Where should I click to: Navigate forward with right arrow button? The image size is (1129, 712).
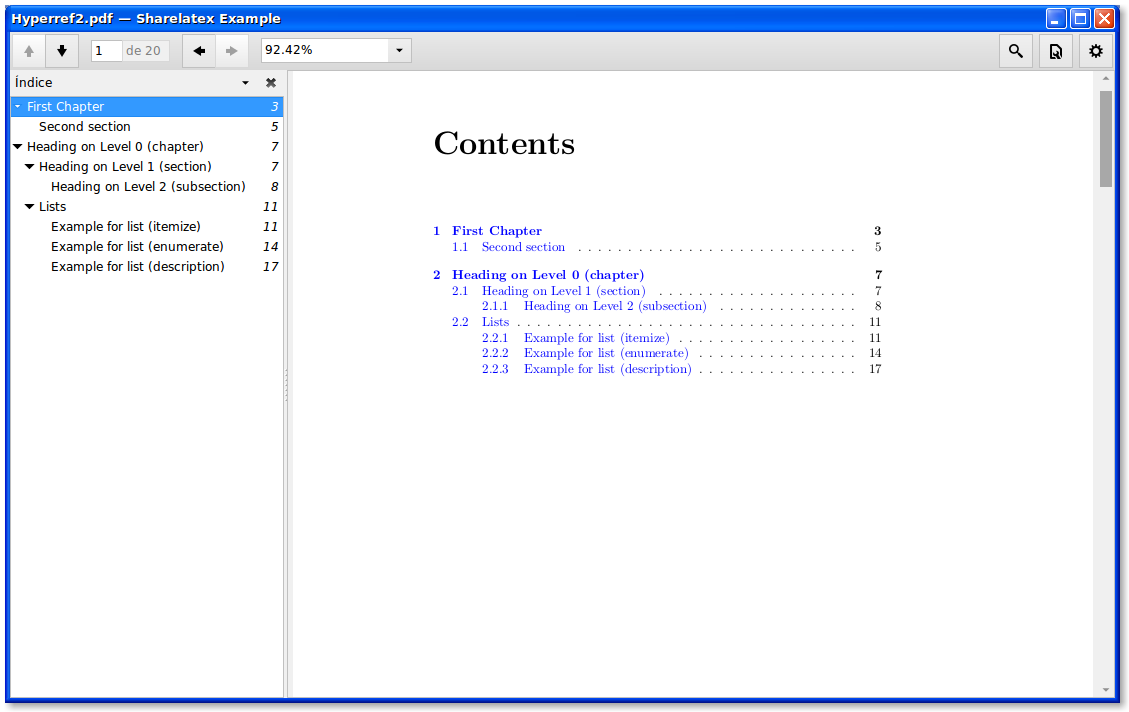tap(231, 51)
